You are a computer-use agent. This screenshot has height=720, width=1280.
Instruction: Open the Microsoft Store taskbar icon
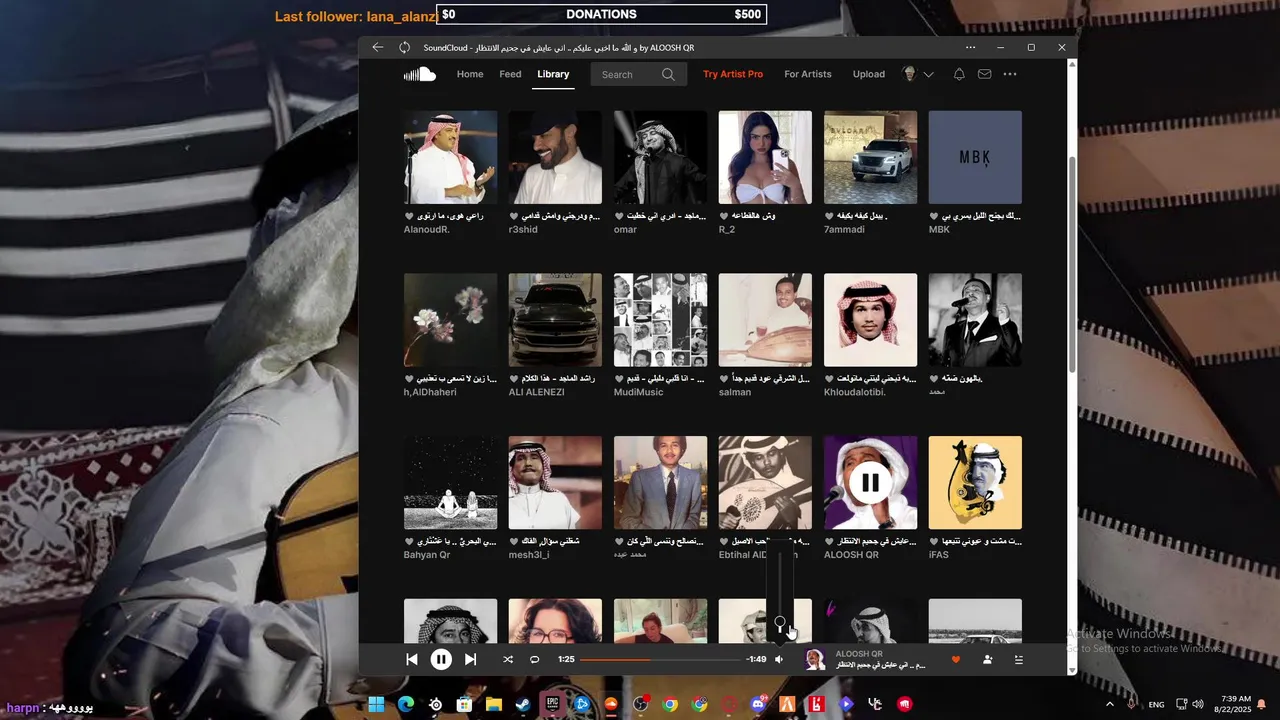464,704
